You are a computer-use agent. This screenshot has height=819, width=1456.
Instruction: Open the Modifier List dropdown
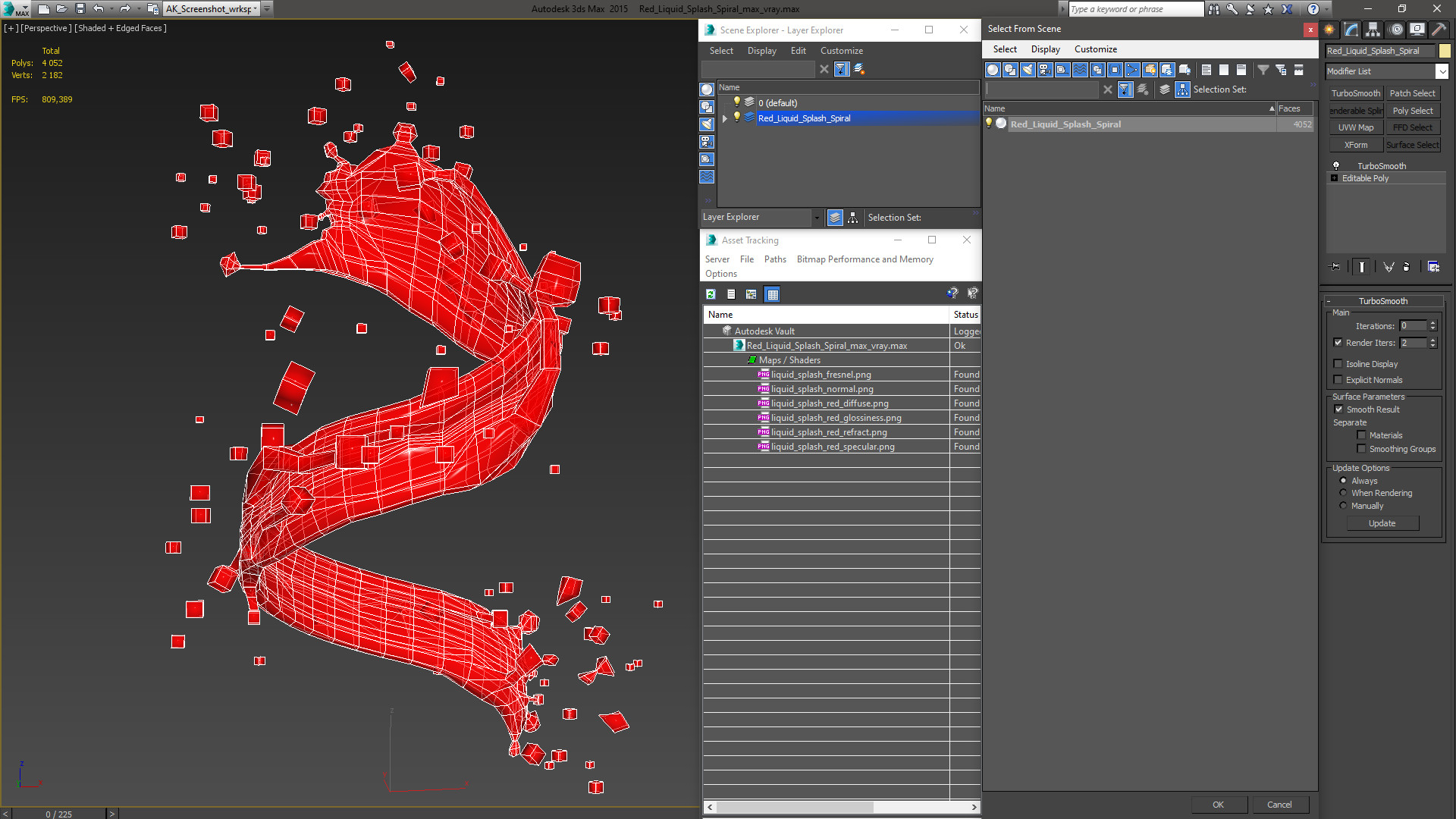[1441, 71]
